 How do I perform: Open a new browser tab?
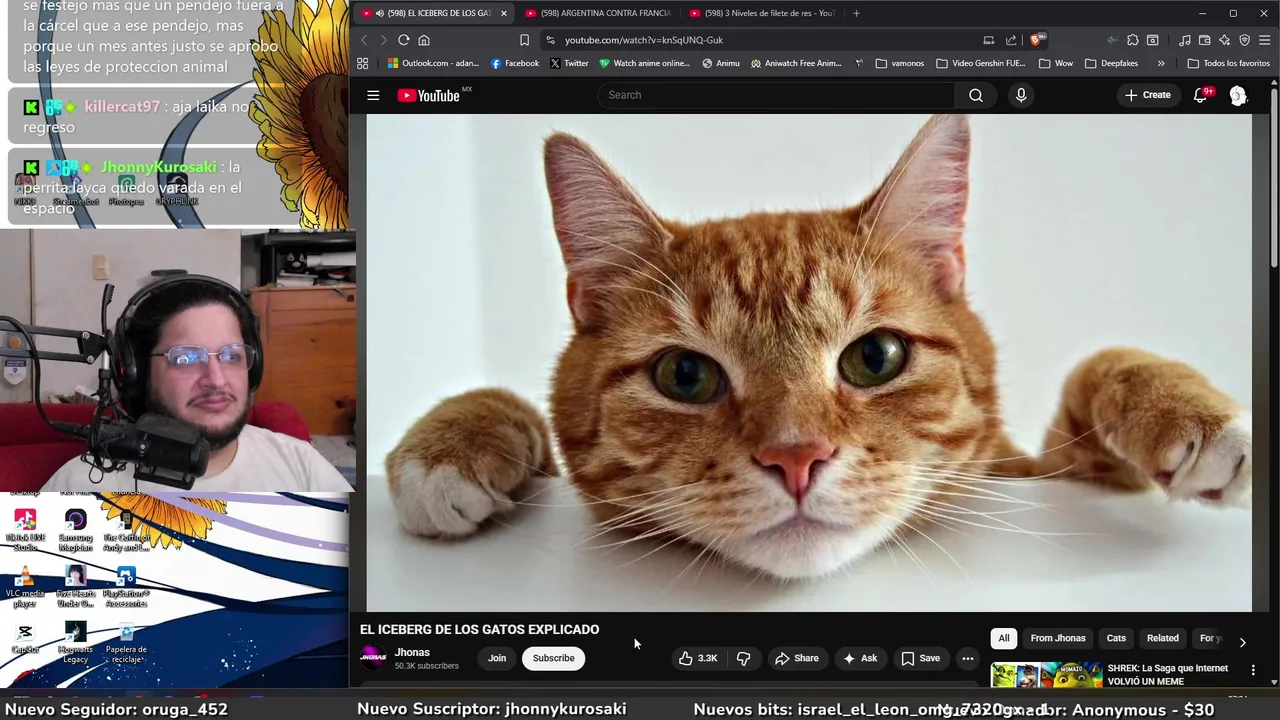pyautogui.click(x=856, y=13)
